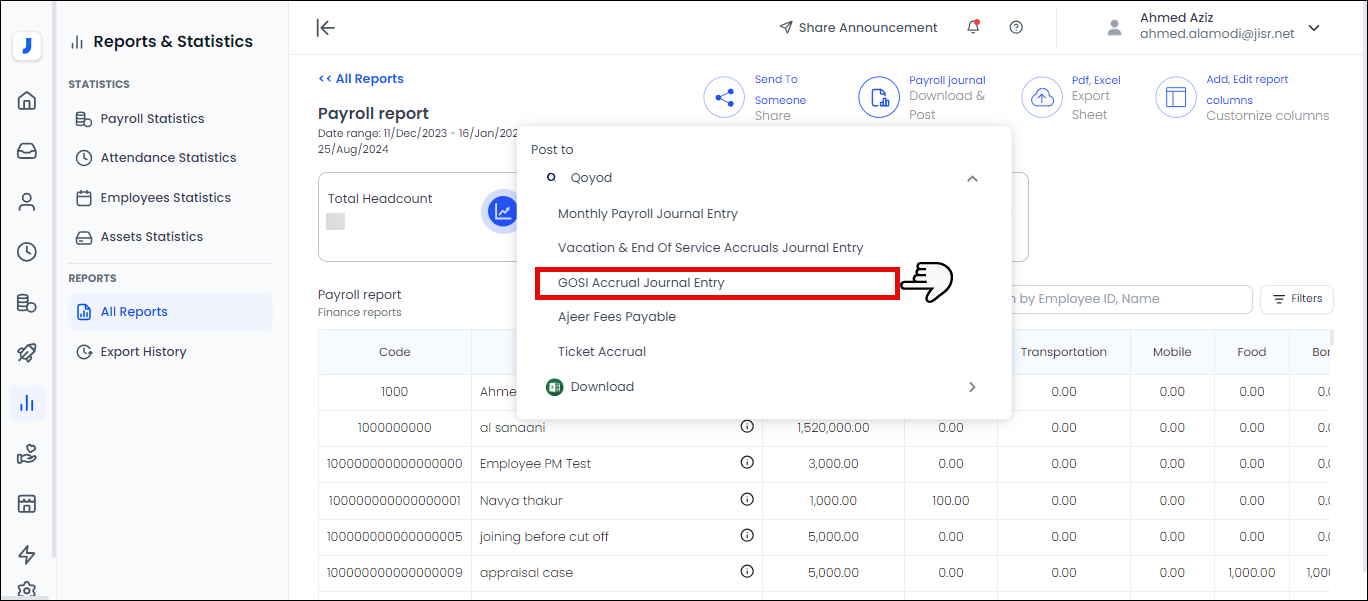Click the Send To Someone share icon

pyautogui.click(x=724, y=97)
